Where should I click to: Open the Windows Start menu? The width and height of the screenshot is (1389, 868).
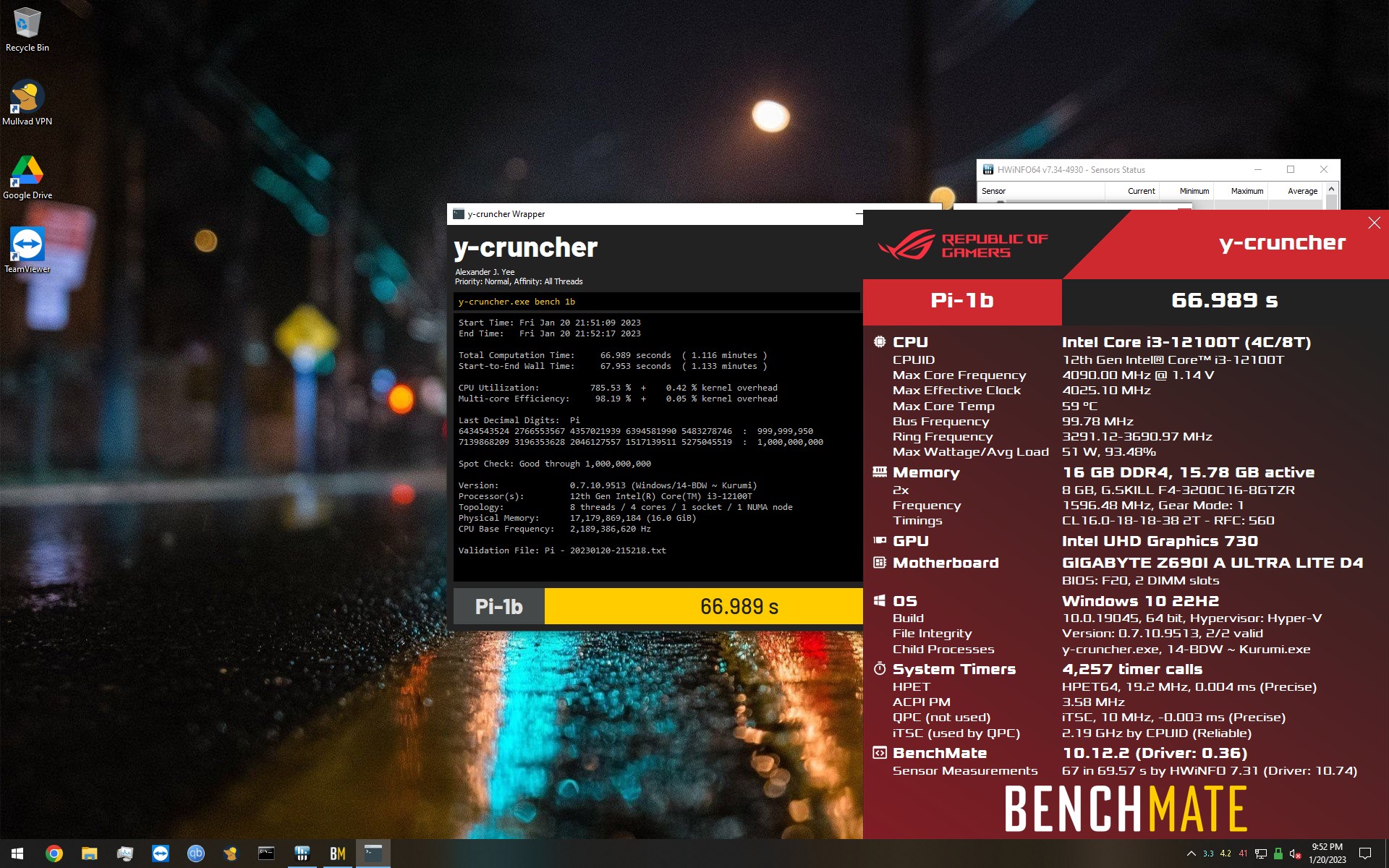pyautogui.click(x=17, y=854)
